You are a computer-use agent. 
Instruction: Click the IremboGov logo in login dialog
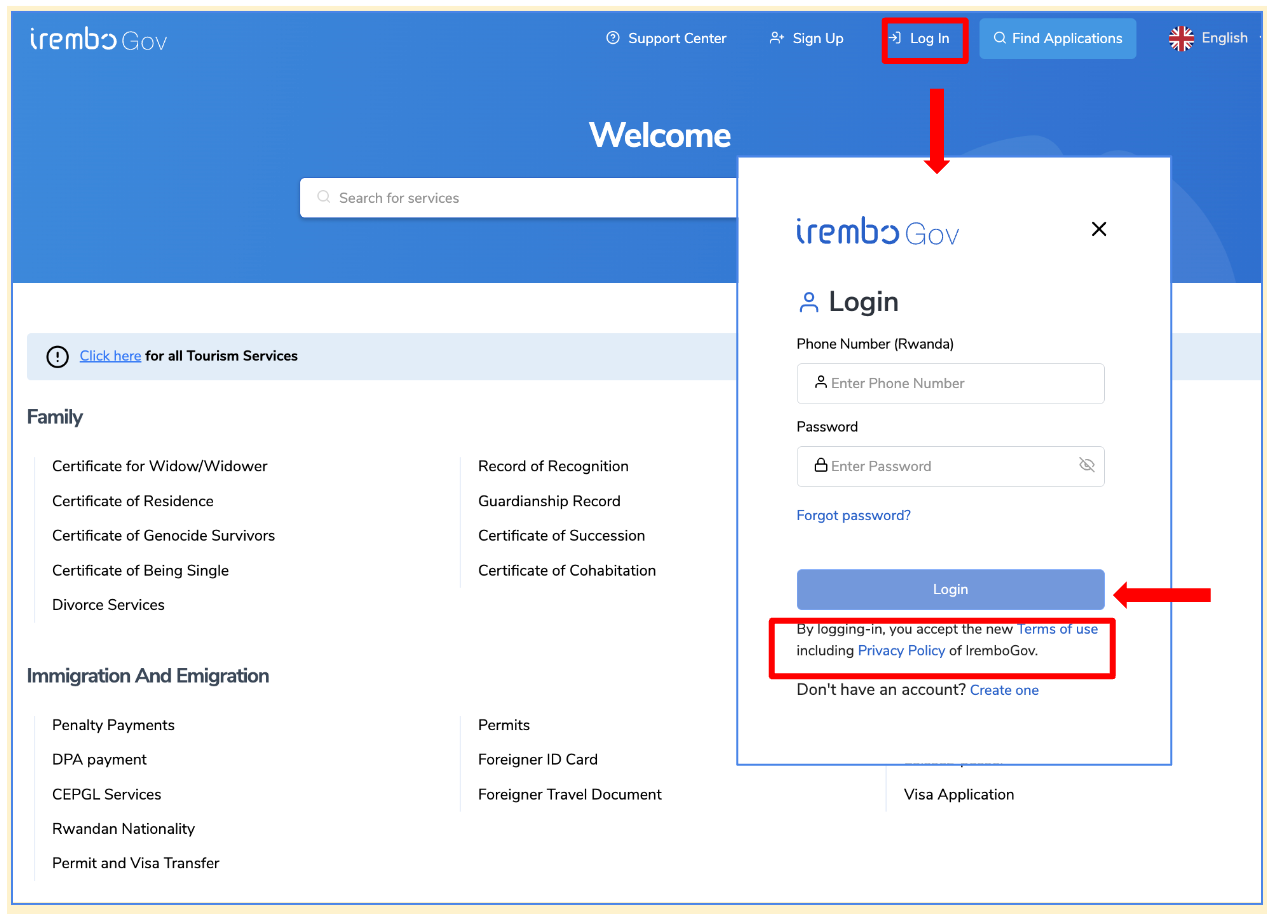click(878, 232)
